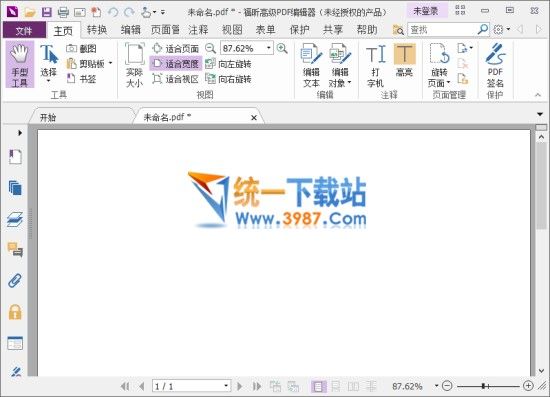Choose Fit Visible (适合视区)
The image size is (550, 397).
pos(176,79)
